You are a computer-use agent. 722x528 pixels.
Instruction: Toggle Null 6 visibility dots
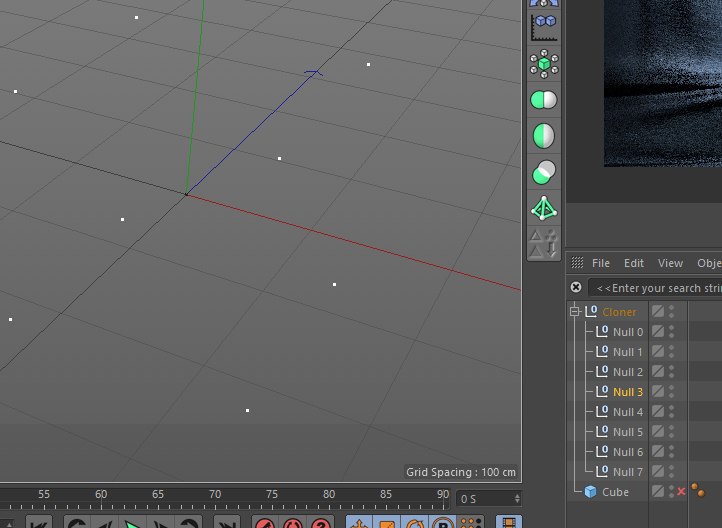[671, 452]
